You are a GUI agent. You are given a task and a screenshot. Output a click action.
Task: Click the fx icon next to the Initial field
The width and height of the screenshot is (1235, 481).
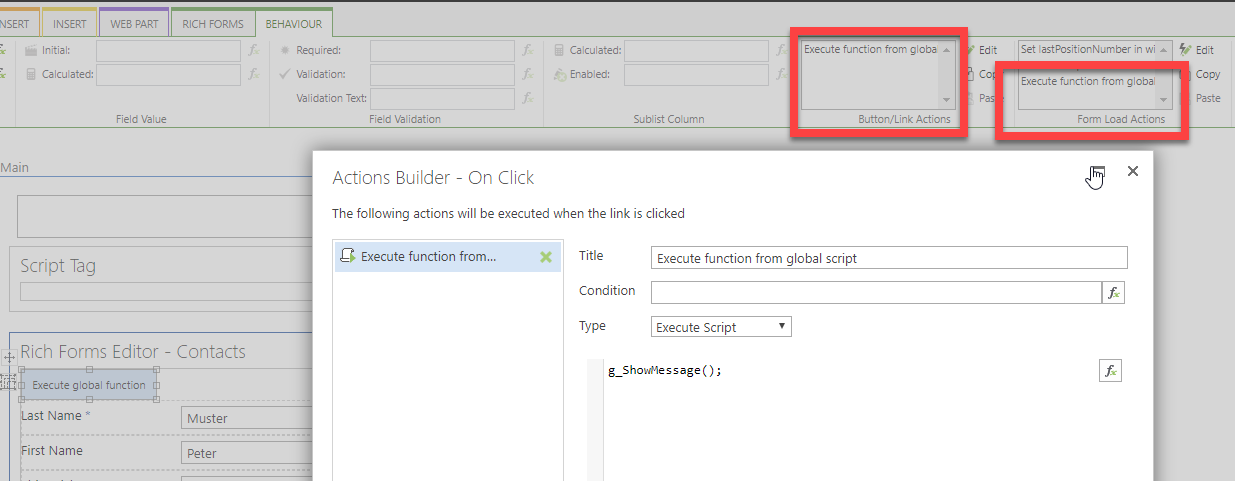click(x=254, y=50)
